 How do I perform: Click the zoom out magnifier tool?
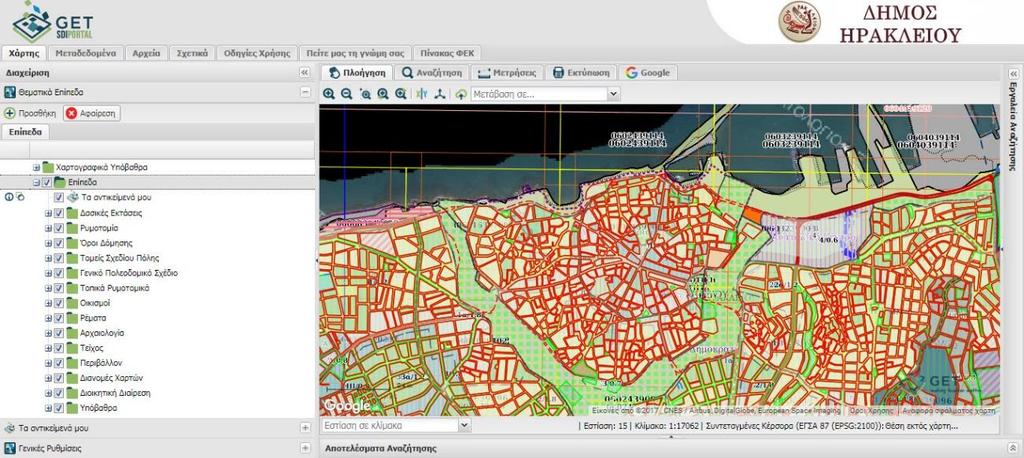[x=347, y=94]
